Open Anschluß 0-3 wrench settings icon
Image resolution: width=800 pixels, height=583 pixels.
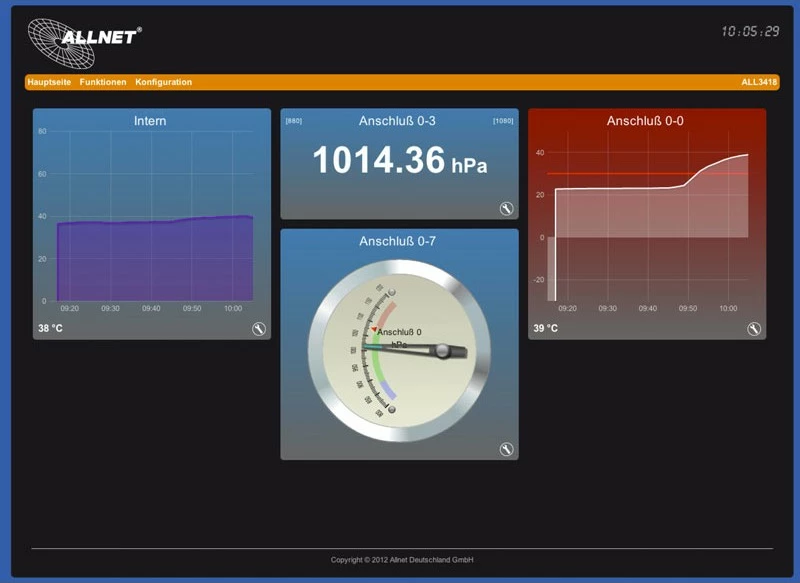tap(507, 207)
